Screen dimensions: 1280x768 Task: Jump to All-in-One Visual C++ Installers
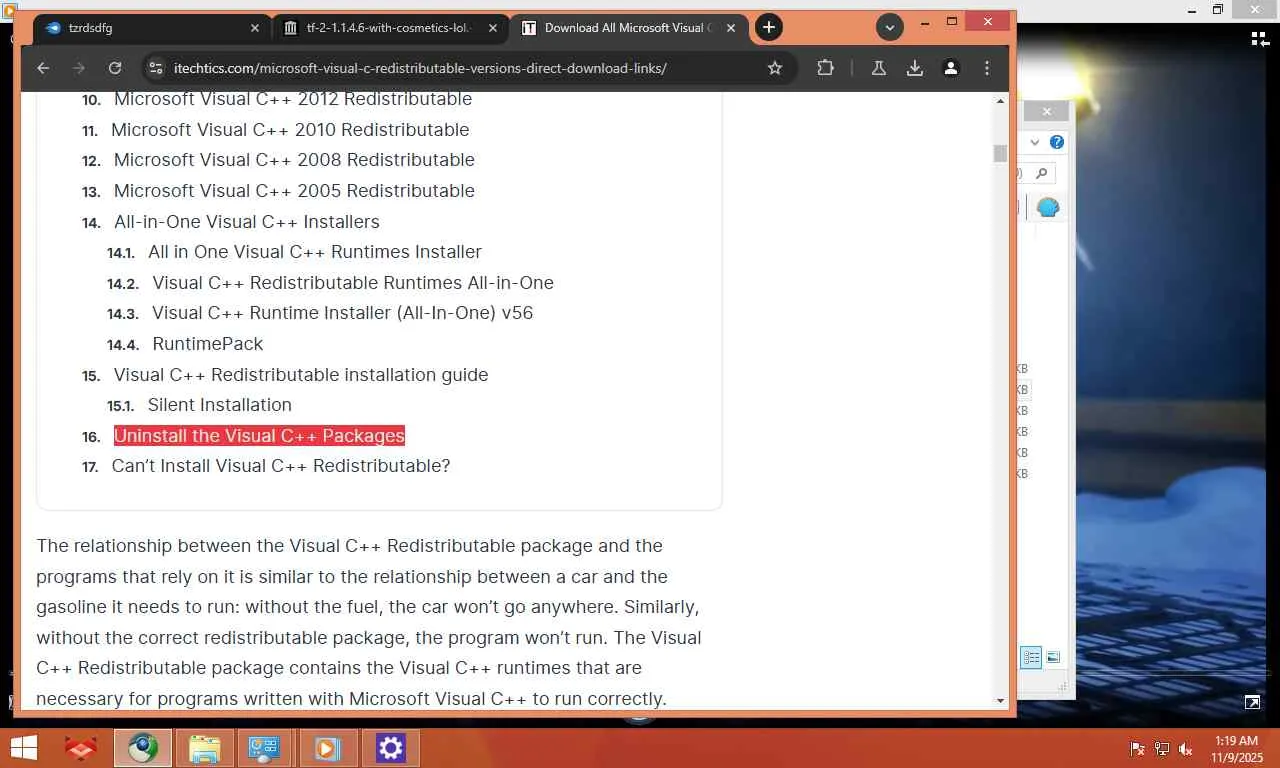click(x=247, y=222)
